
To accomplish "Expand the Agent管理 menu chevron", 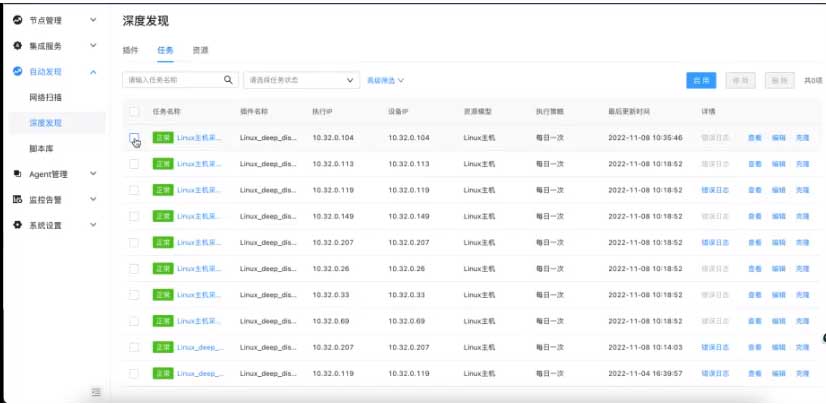I will (93, 173).
